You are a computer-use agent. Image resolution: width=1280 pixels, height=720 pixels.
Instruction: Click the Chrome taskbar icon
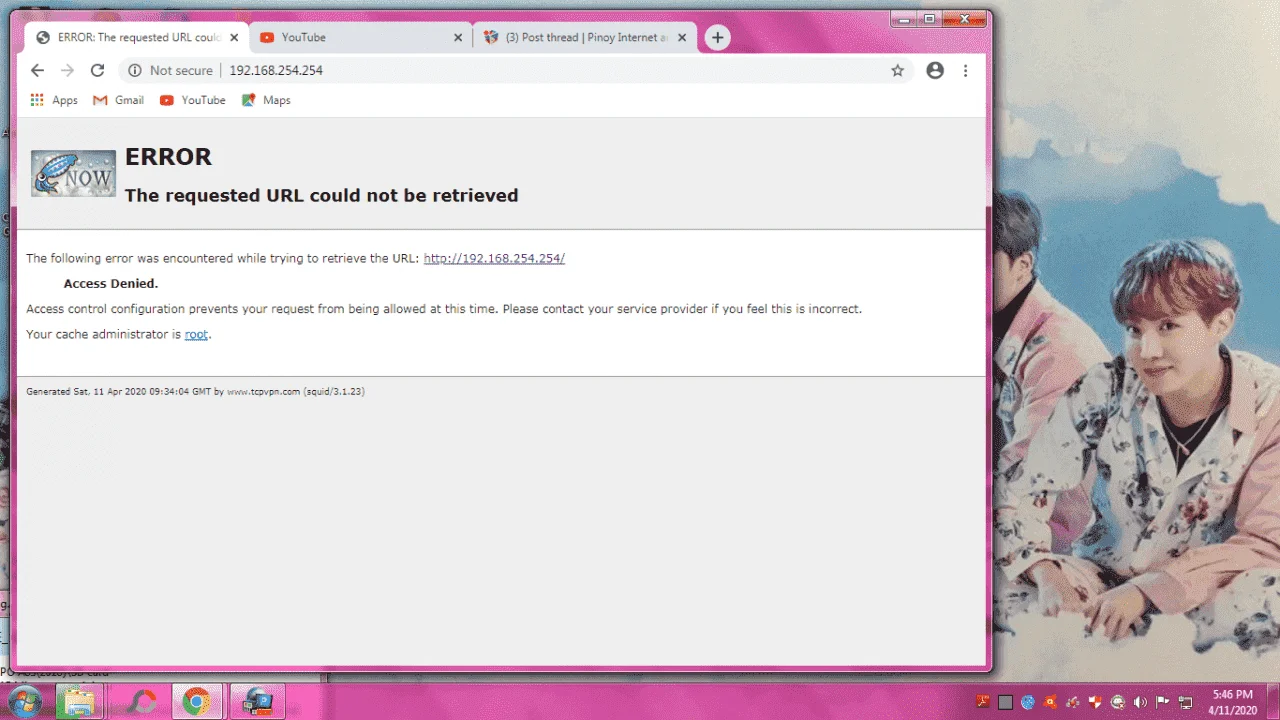click(196, 702)
